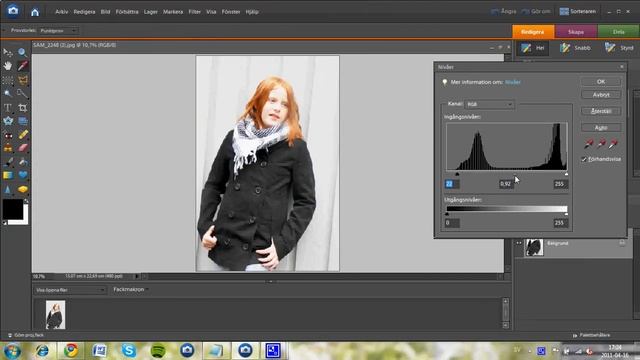The width and height of the screenshot is (640, 360).
Task: Open the Sorteraren organizer button
Action: [x=578, y=11]
